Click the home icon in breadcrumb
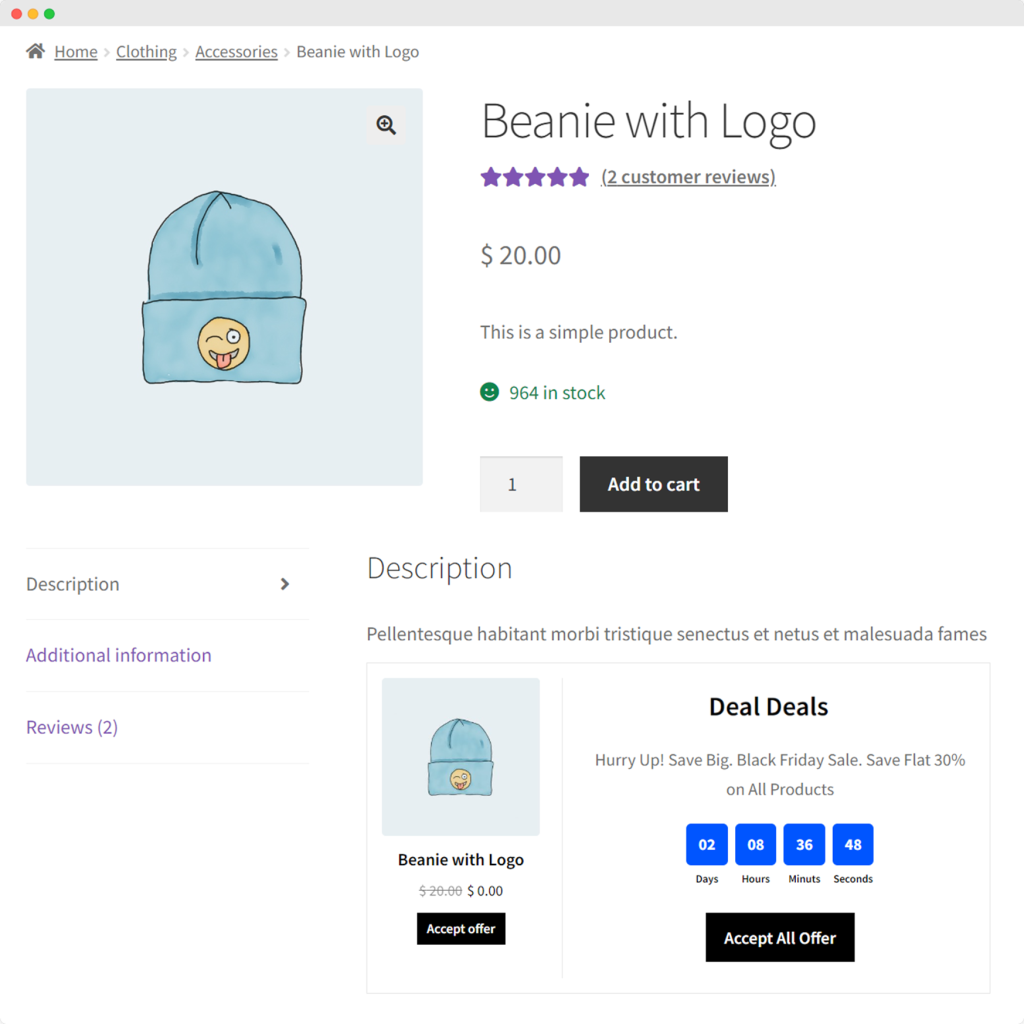This screenshot has width=1024, height=1024. click(36, 51)
